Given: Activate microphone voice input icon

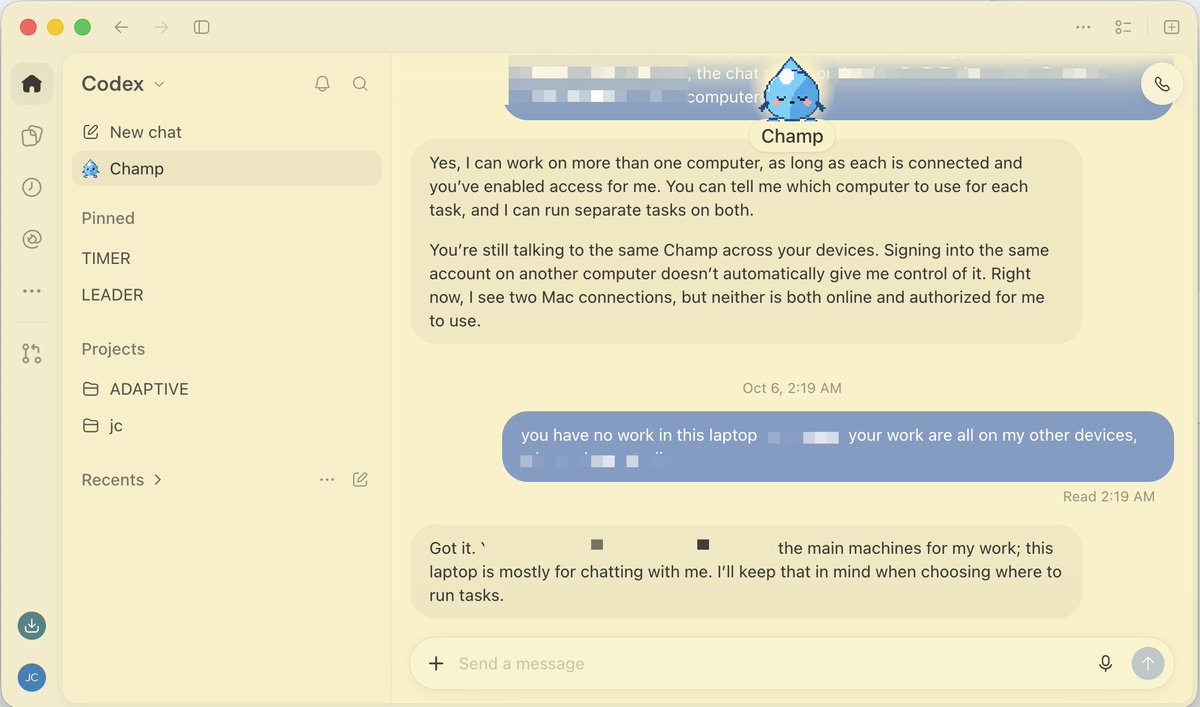Looking at the screenshot, I should [x=1105, y=663].
